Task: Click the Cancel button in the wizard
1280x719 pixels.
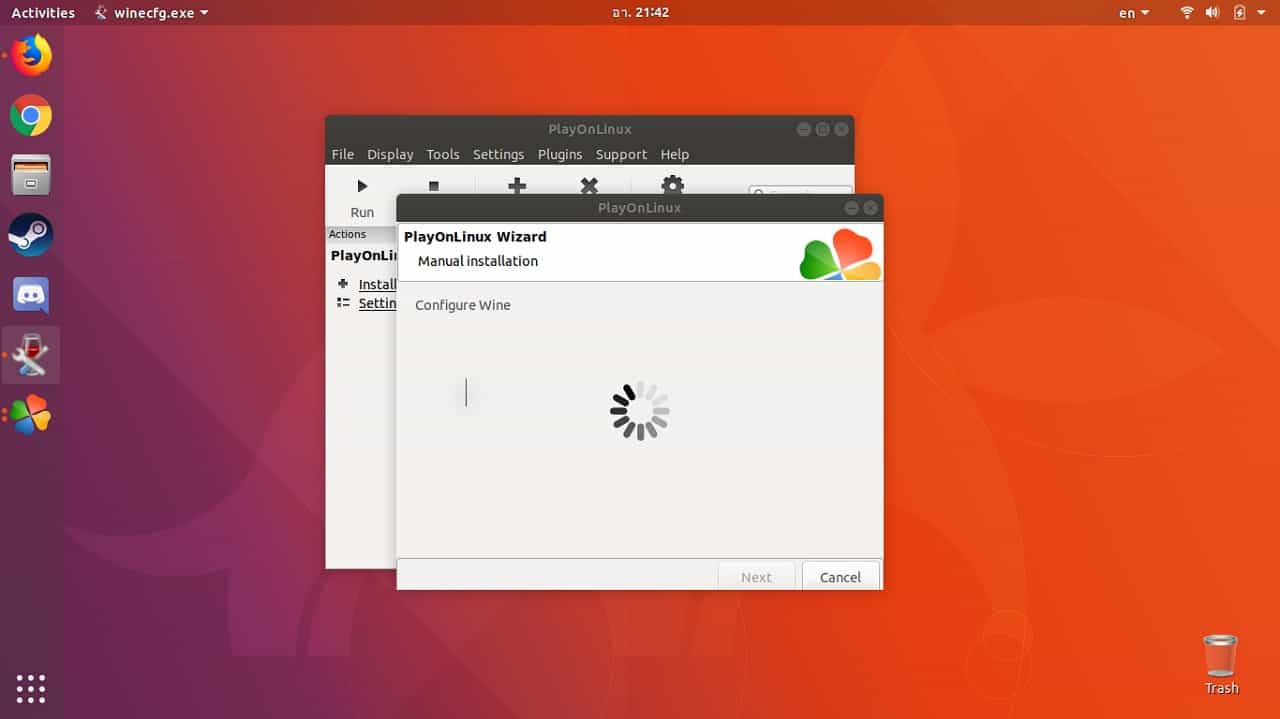Action: pyautogui.click(x=840, y=577)
